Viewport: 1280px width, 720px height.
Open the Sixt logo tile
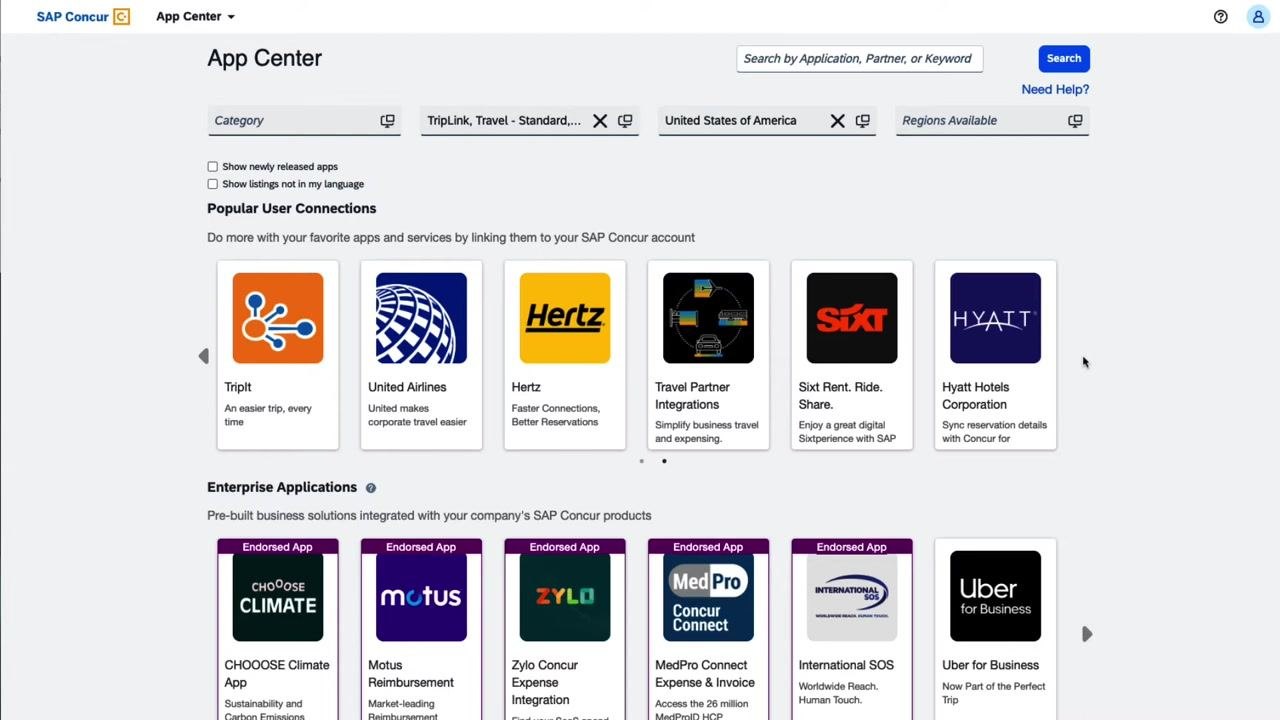click(852, 318)
